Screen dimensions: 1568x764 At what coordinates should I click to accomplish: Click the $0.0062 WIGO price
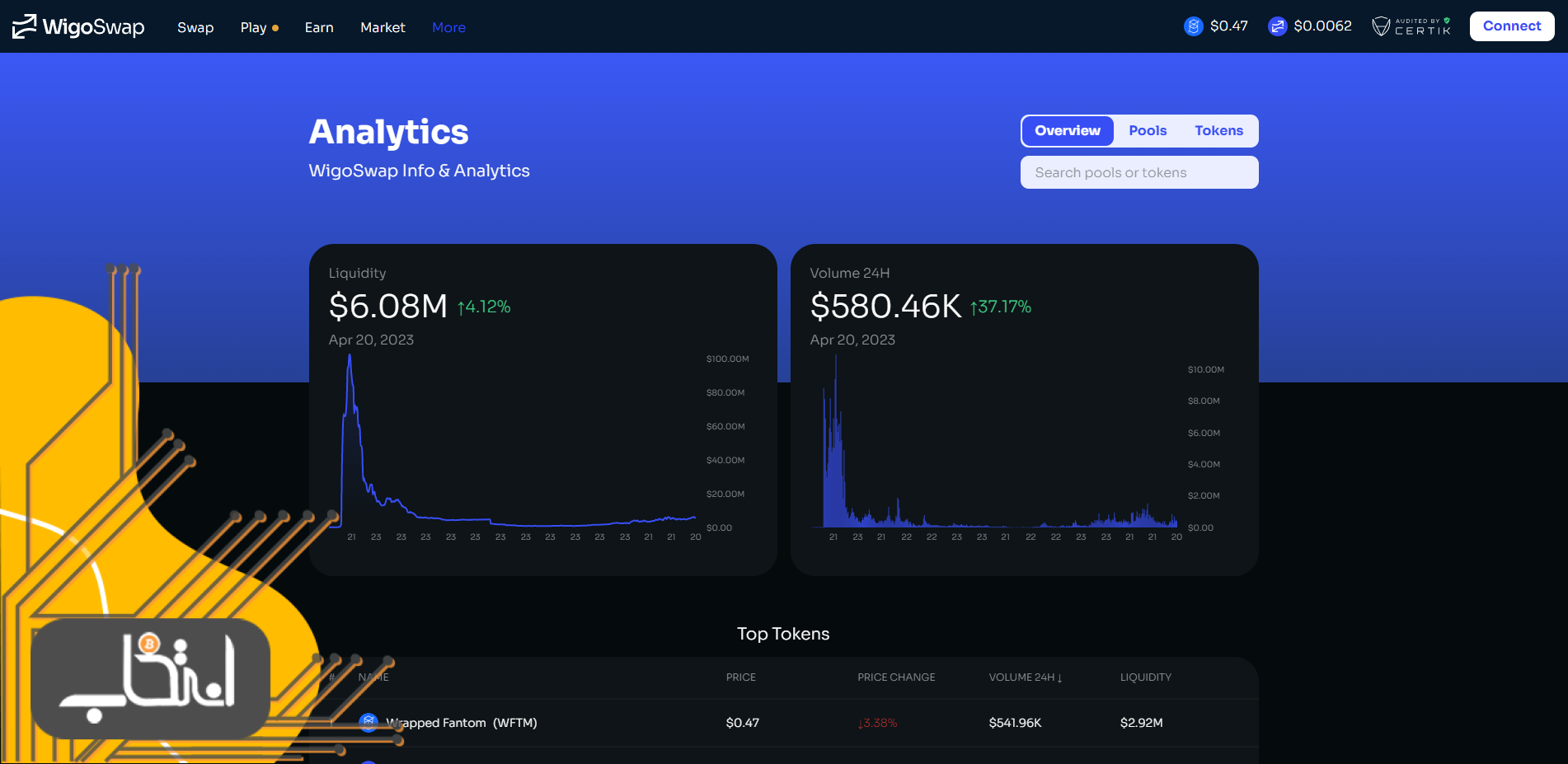click(x=1322, y=26)
